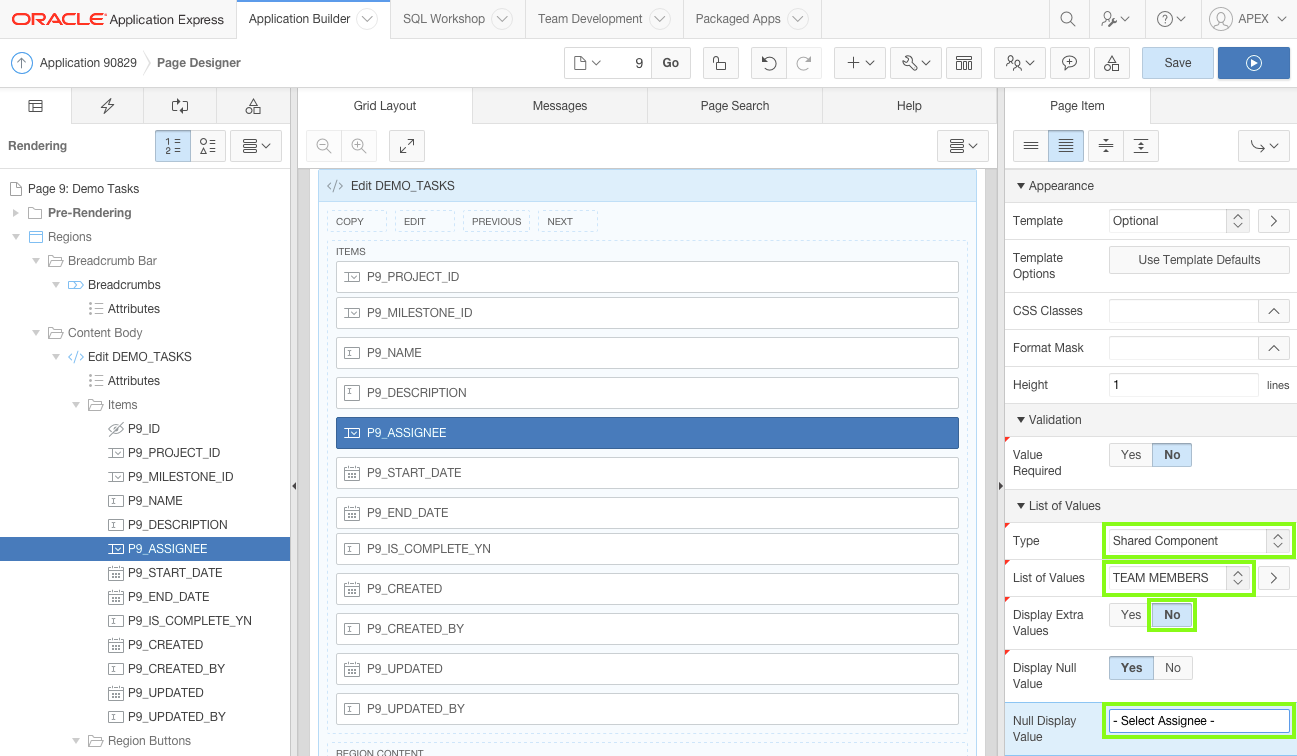This screenshot has width=1297, height=756.
Task: Expand the Pre-Rendering tree node
Action: pos(16,213)
